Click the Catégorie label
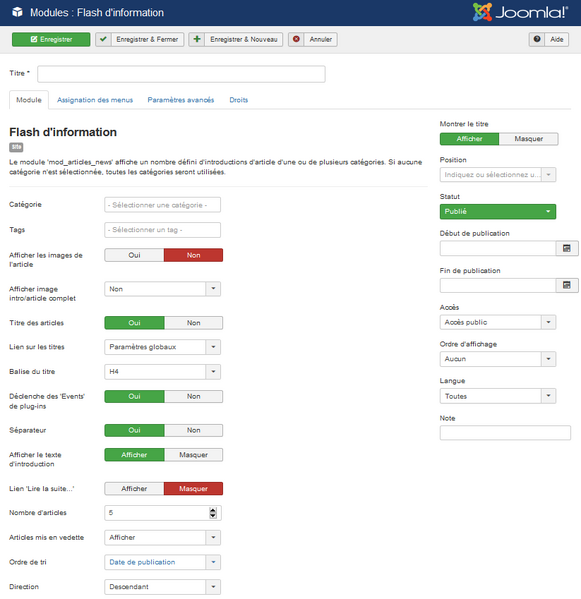 click(x=25, y=204)
